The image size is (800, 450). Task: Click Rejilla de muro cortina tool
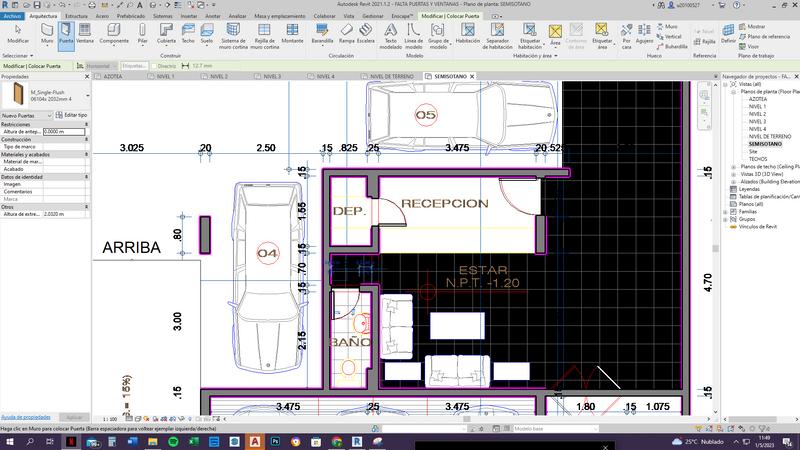coord(264,36)
